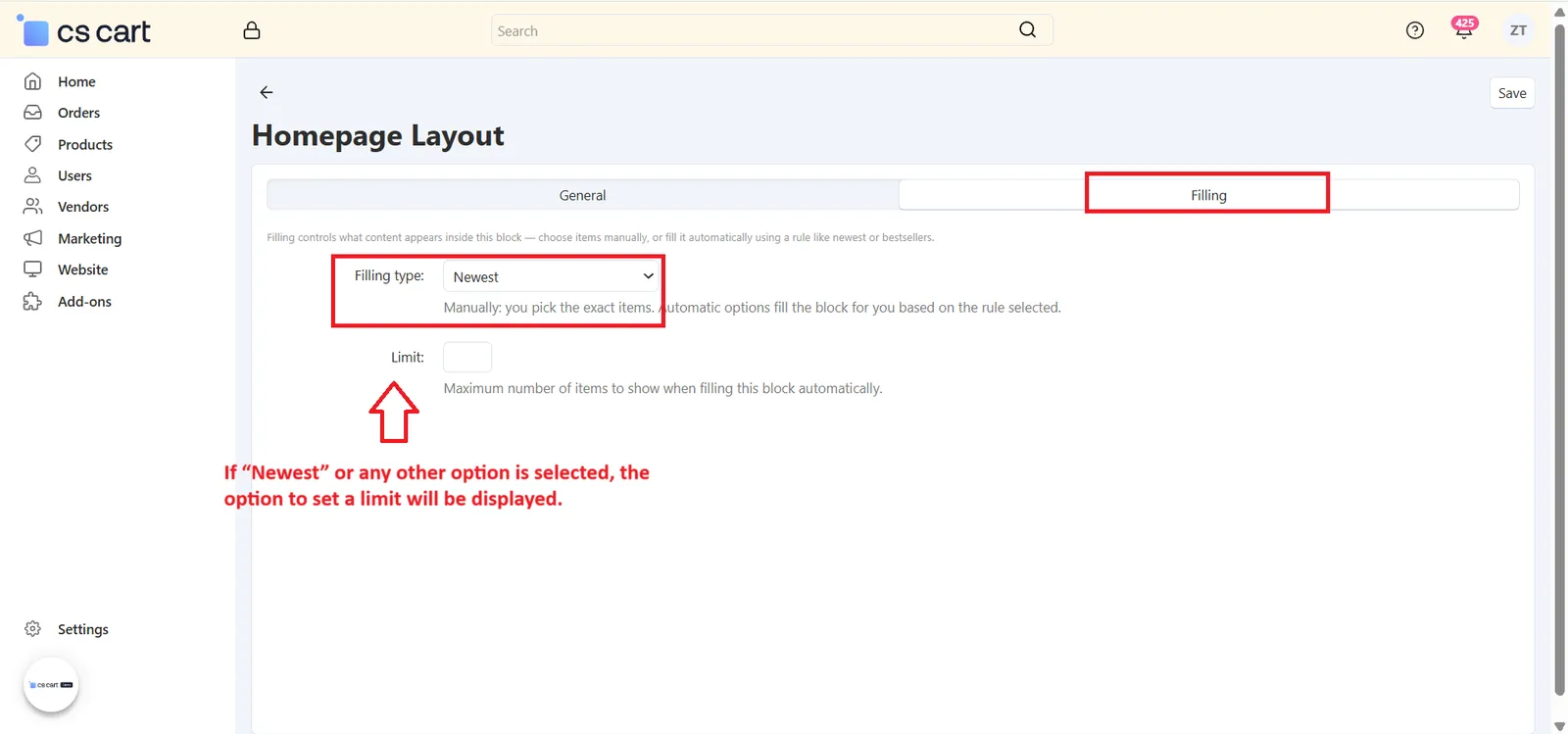Viewport: 1568px width, 734px height.
Task: Click the Vendors people icon
Action: (x=32, y=207)
